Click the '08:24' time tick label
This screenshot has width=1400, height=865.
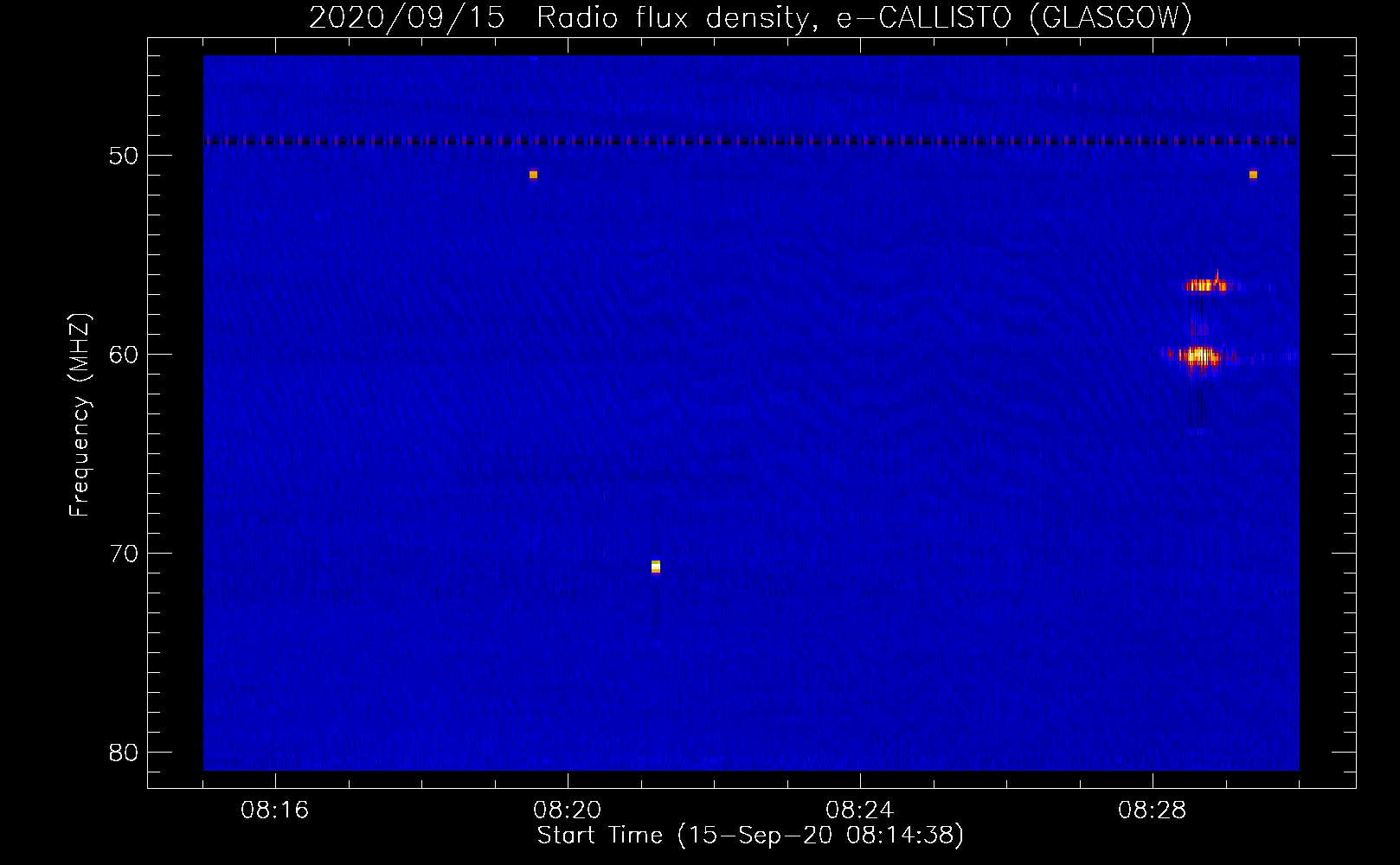click(859, 811)
